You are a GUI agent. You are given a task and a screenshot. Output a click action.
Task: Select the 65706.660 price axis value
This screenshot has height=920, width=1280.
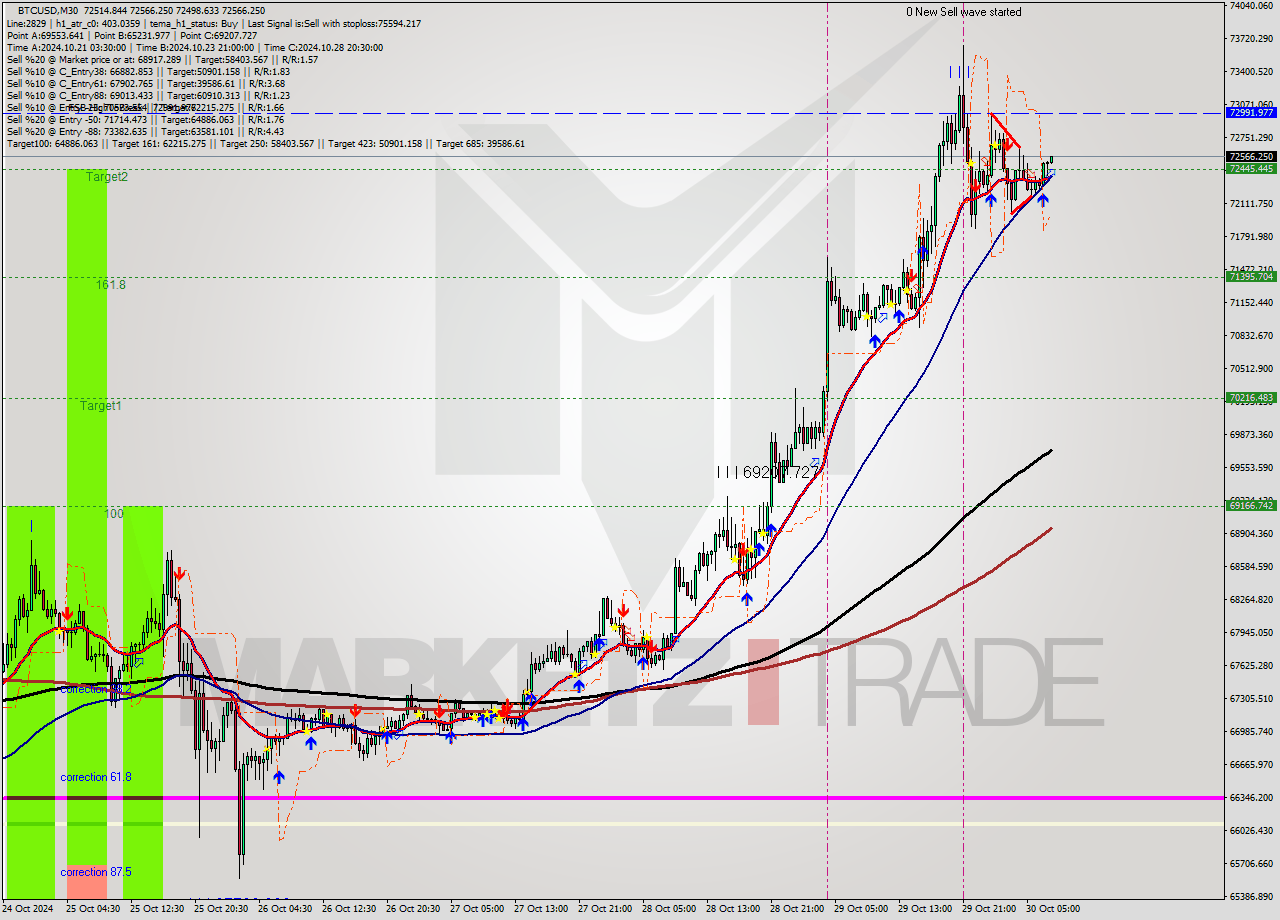pyautogui.click(x=1251, y=863)
